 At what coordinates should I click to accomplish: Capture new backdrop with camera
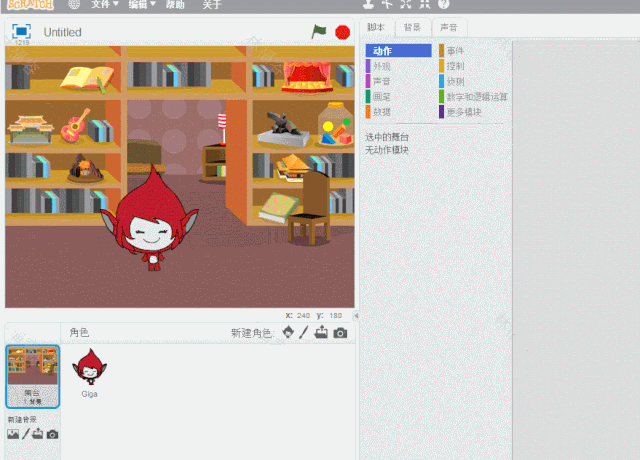pos(52,434)
